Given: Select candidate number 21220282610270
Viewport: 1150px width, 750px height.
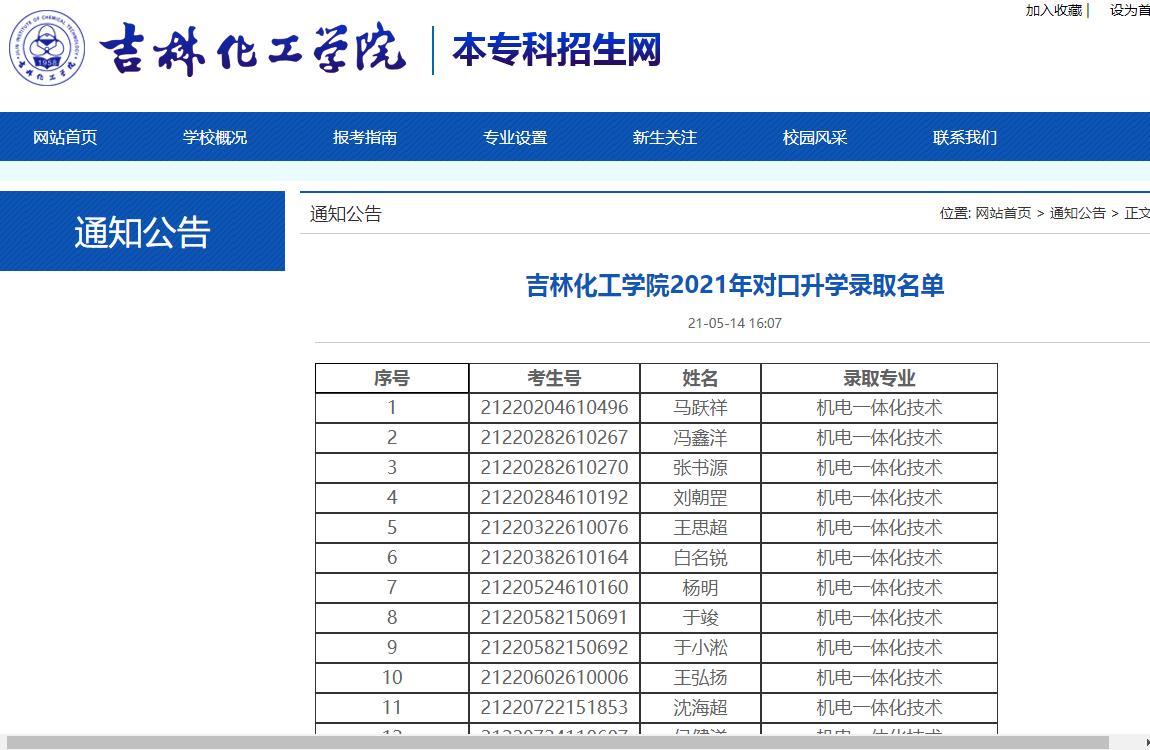Looking at the screenshot, I should click(554, 468).
